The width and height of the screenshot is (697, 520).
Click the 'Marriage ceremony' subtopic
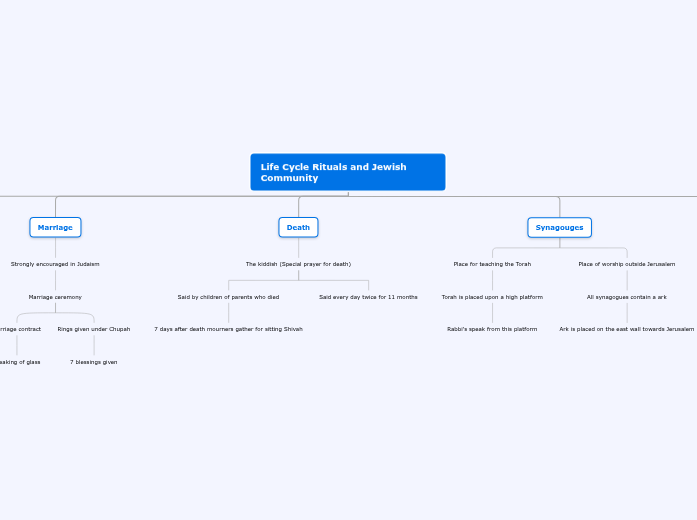pos(55,297)
